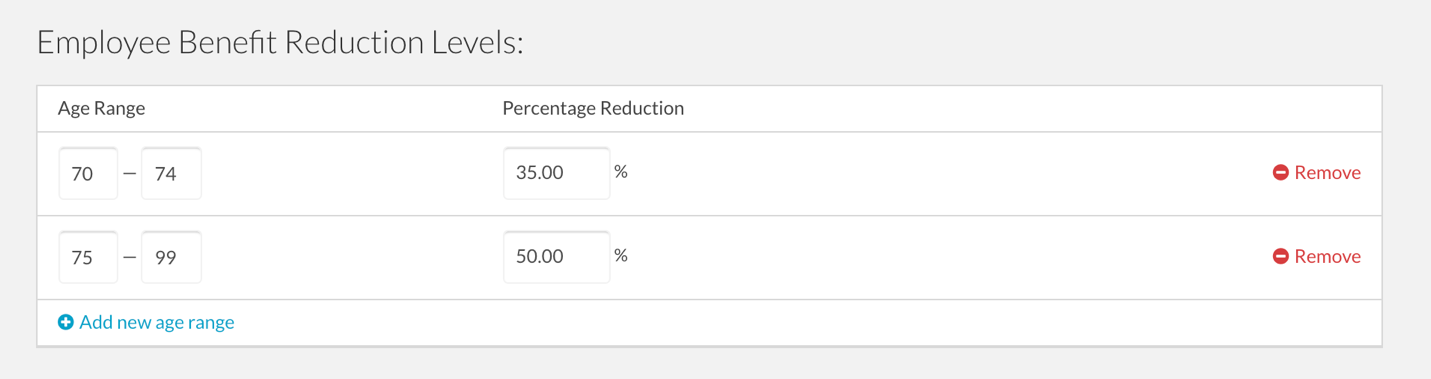Click the Percentage Reduction column header

593,108
